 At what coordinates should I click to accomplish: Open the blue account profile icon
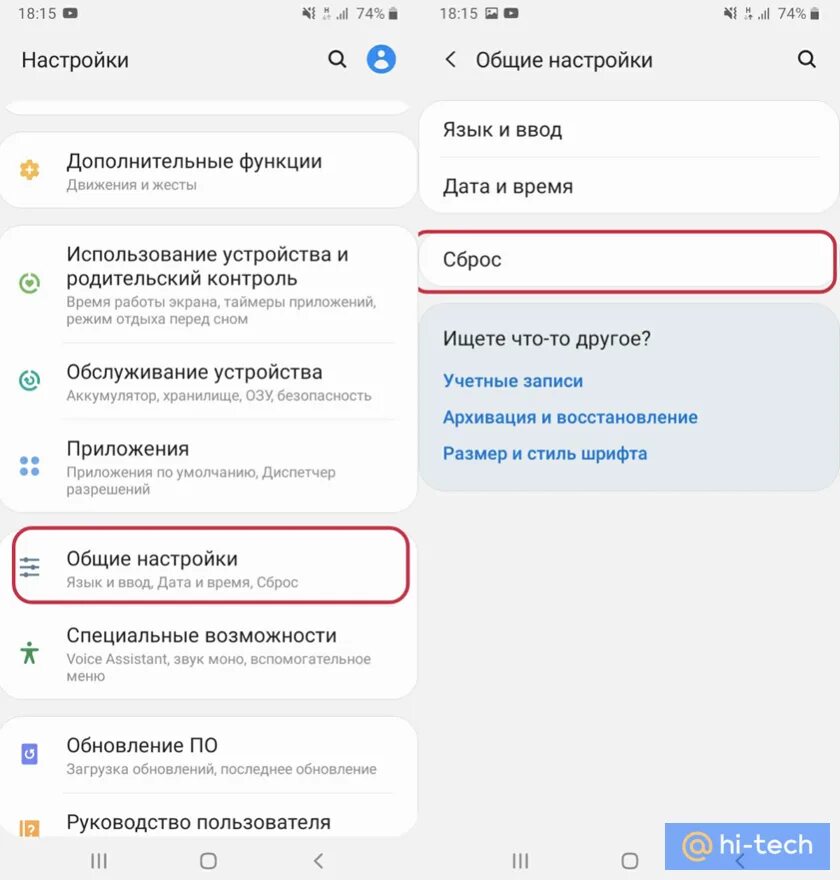point(381,59)
